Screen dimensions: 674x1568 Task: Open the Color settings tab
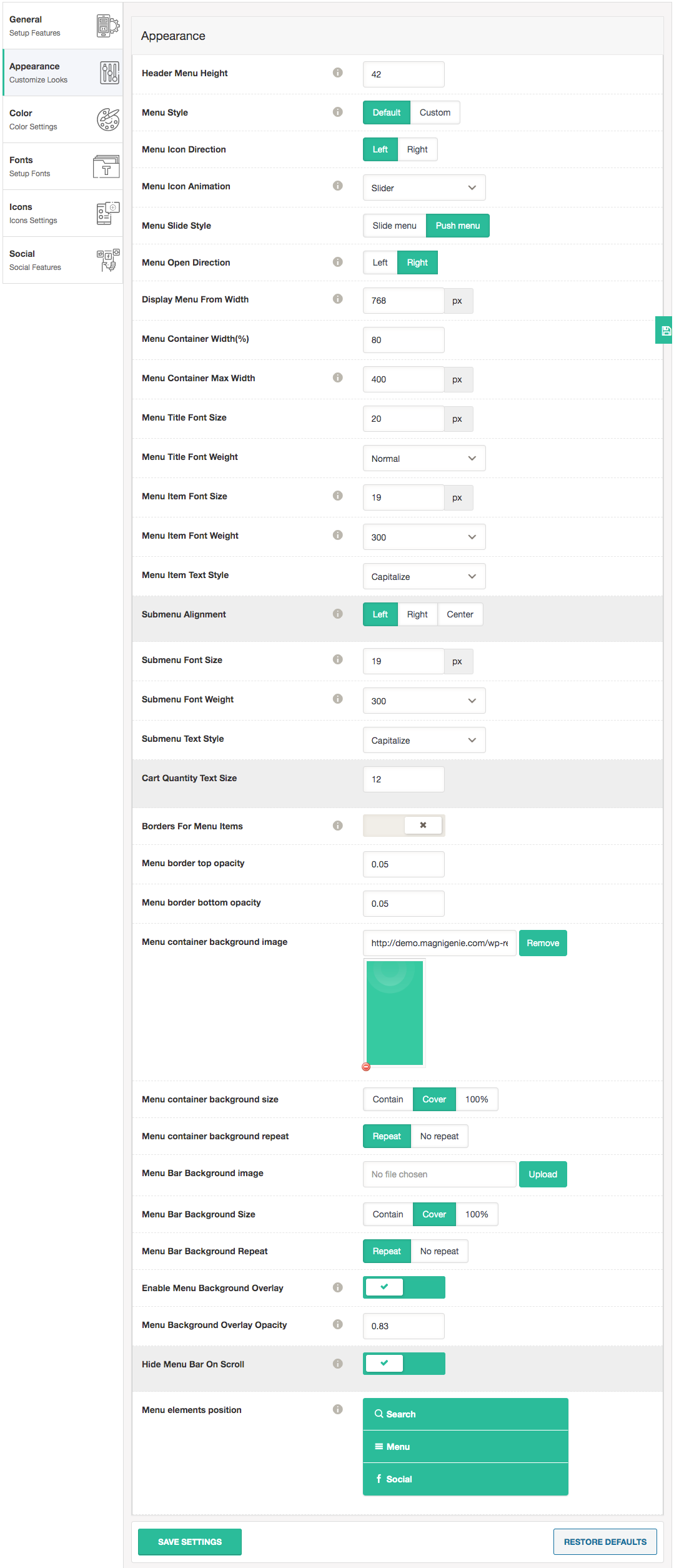[62, 119]
